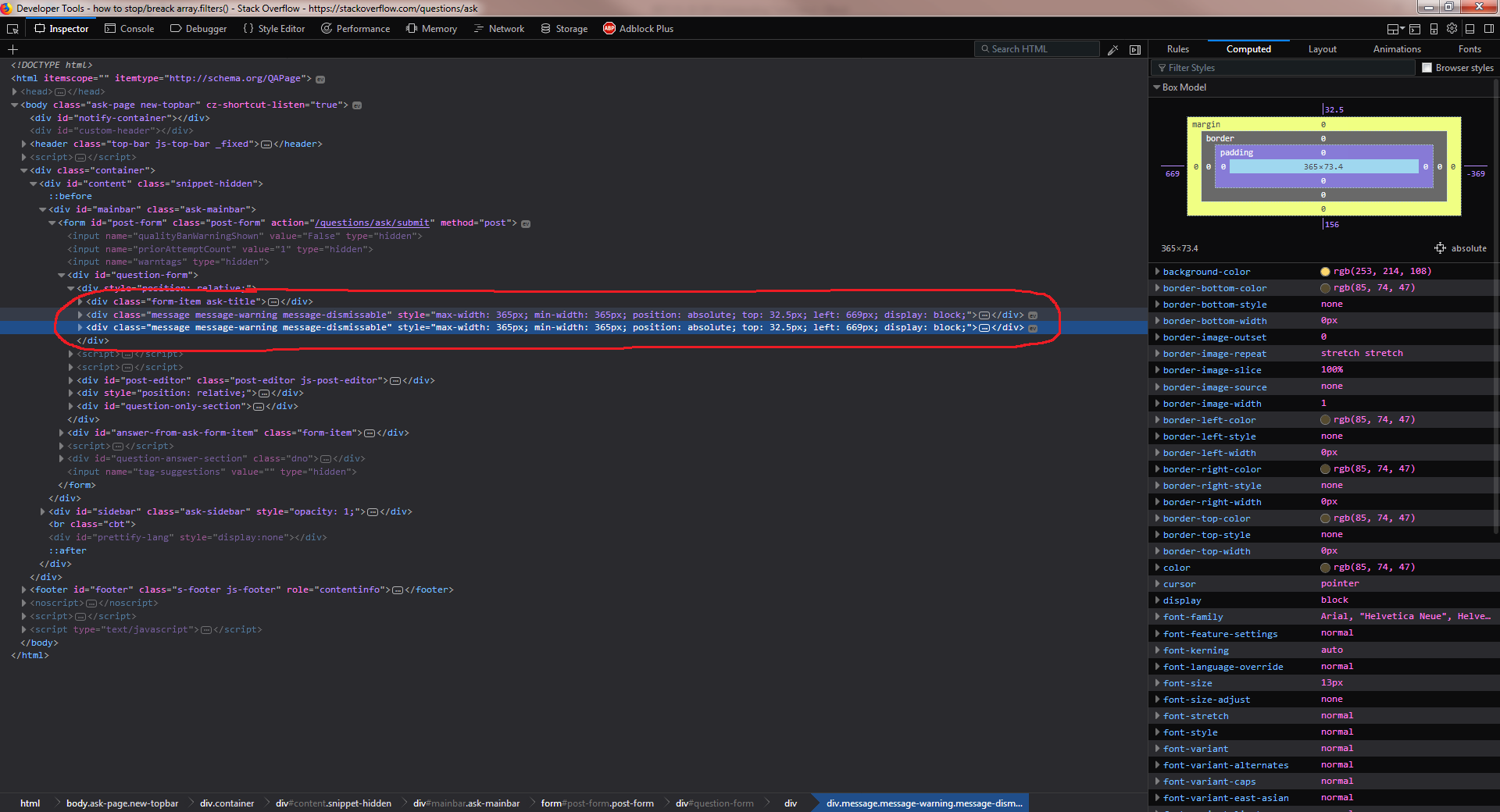This screenshot has height=812, width=1500.
Task: Click the event badge next to post-form tag
Action: [x=526, y=223]
